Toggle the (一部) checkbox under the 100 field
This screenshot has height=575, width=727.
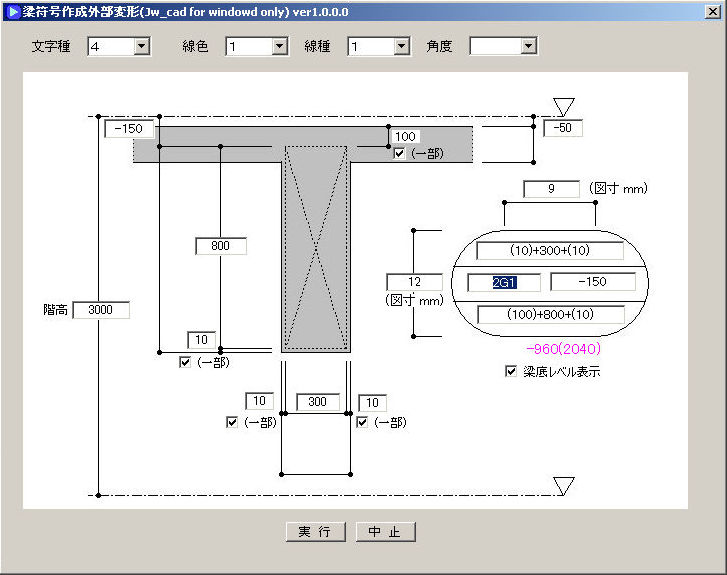tap(400, 153)
